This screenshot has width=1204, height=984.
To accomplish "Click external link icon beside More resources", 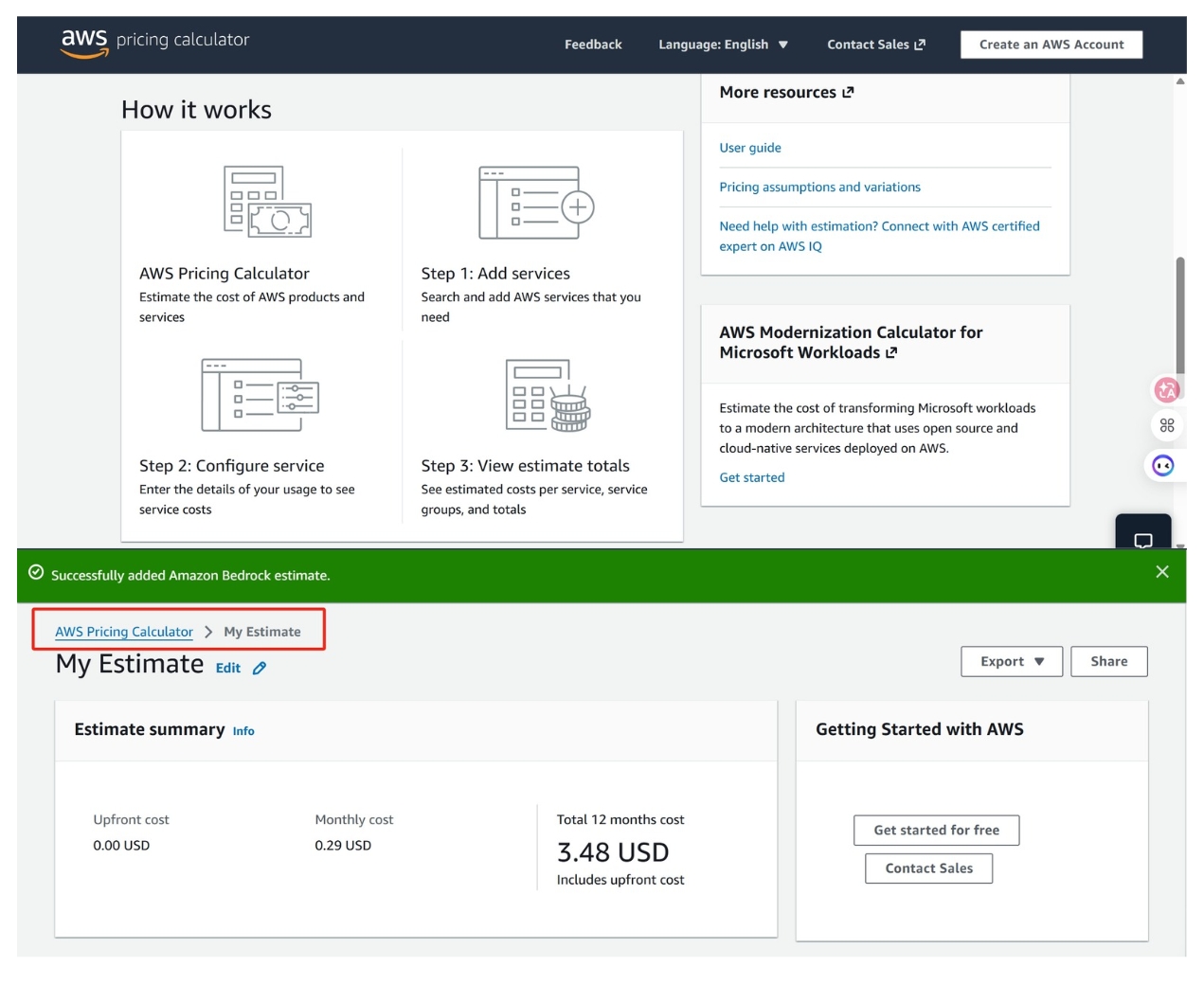I will (848, 92).
